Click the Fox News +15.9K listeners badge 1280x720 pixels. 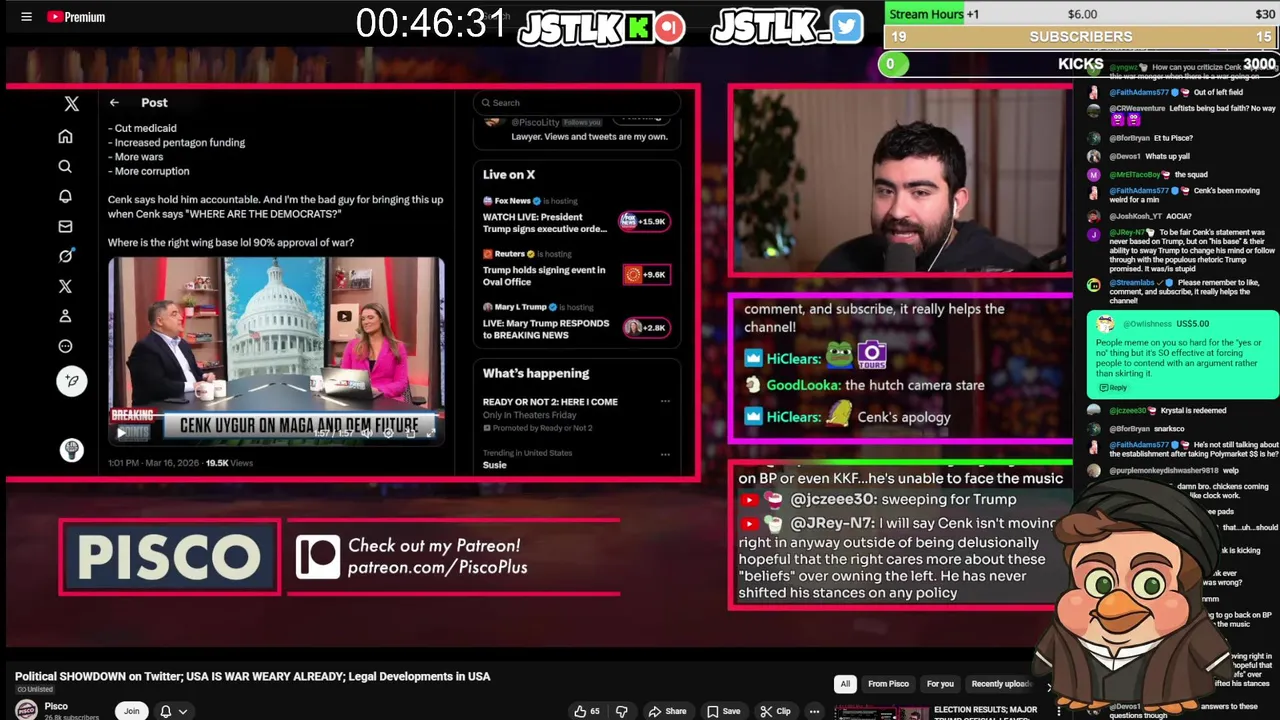pos(645,221)
